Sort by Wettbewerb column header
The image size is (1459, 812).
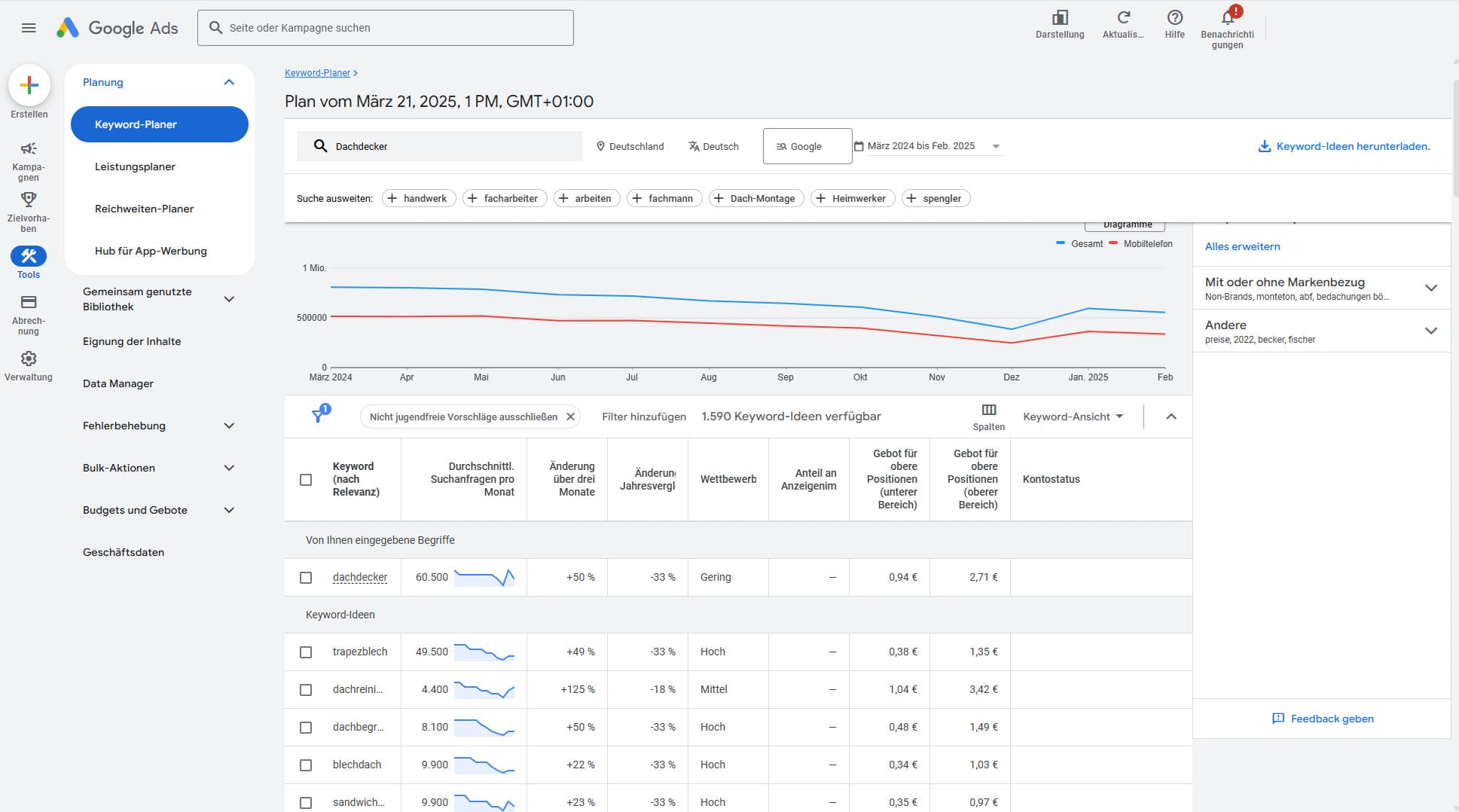point(728,479)
